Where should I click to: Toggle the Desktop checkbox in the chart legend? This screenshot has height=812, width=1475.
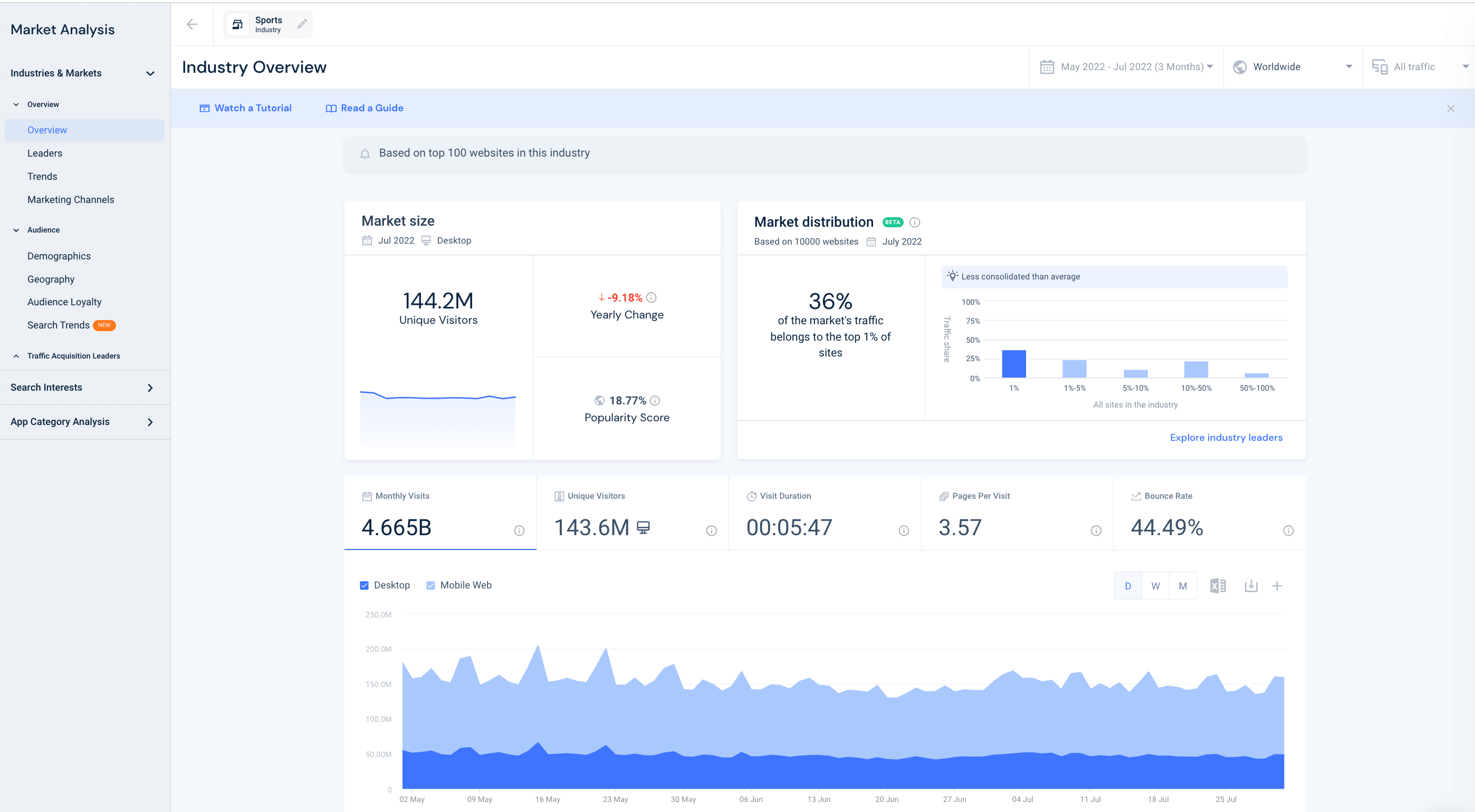pyautogui.click(x=364, y=585)
